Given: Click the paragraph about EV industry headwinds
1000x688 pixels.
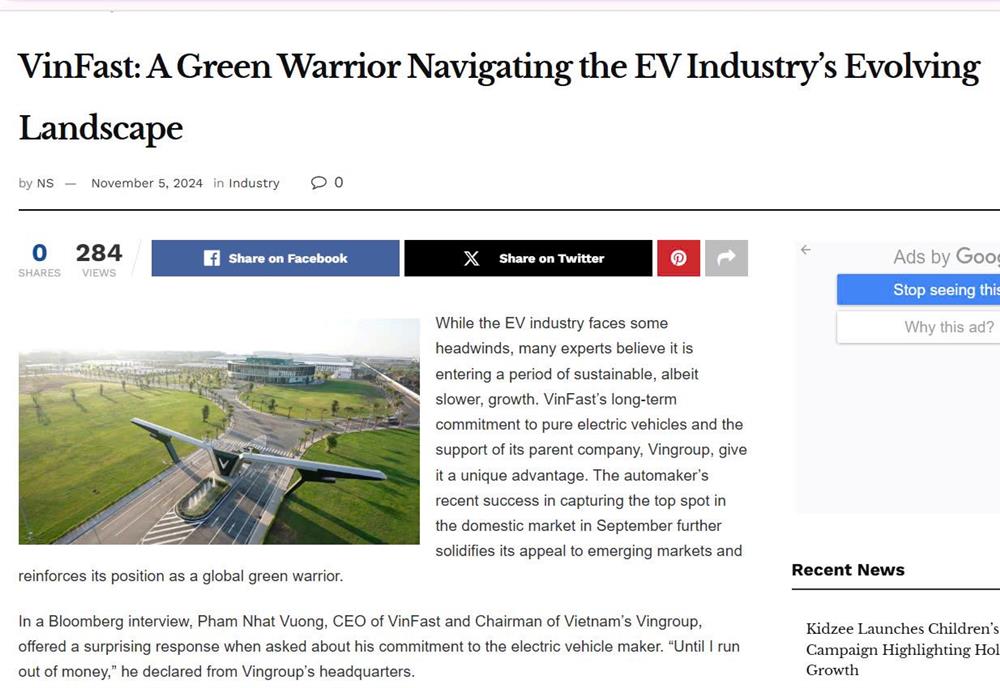Looking at the screenshot, I should (x=590, y=437).
